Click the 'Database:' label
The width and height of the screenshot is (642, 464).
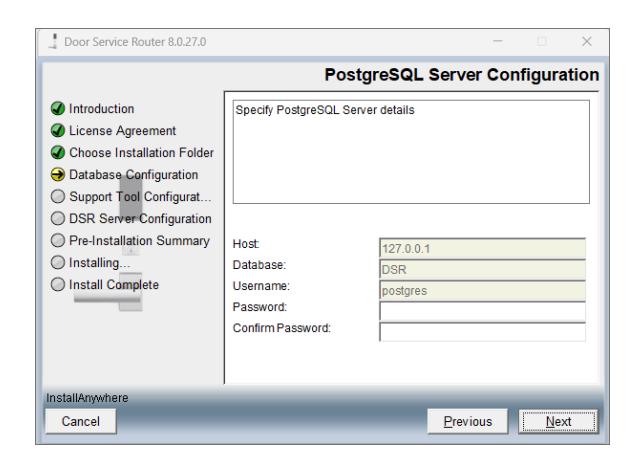tap(259, 265)
